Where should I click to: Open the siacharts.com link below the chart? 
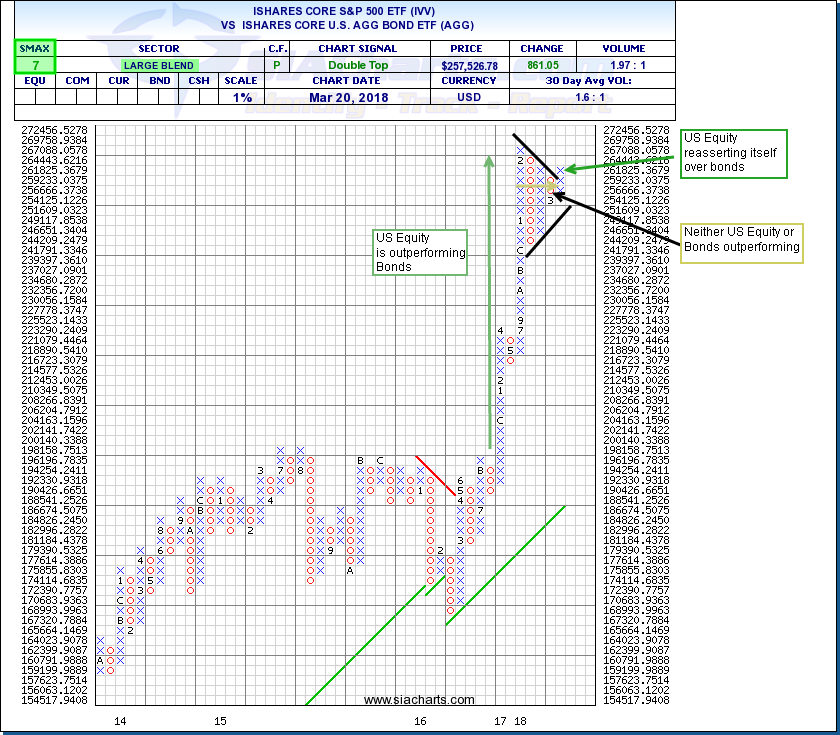404,700
